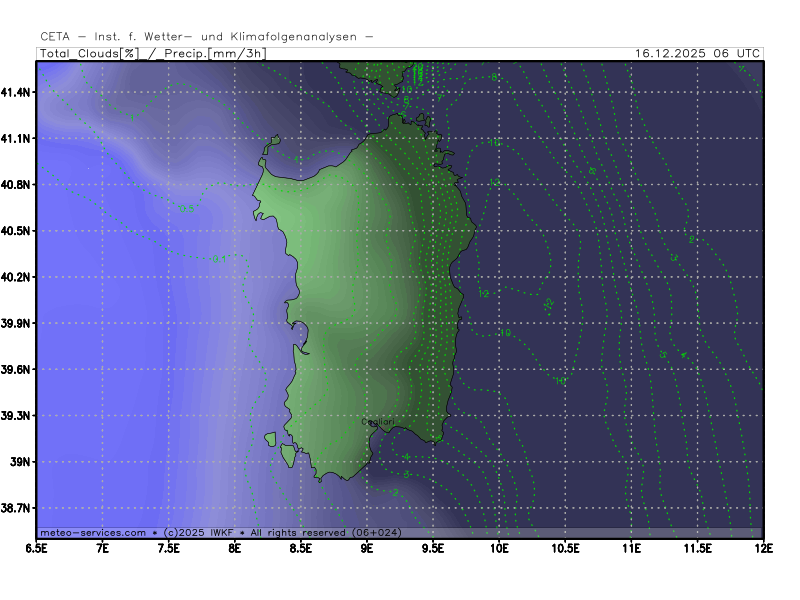Select the 38.7N latitude tick label

coord(18,509)
